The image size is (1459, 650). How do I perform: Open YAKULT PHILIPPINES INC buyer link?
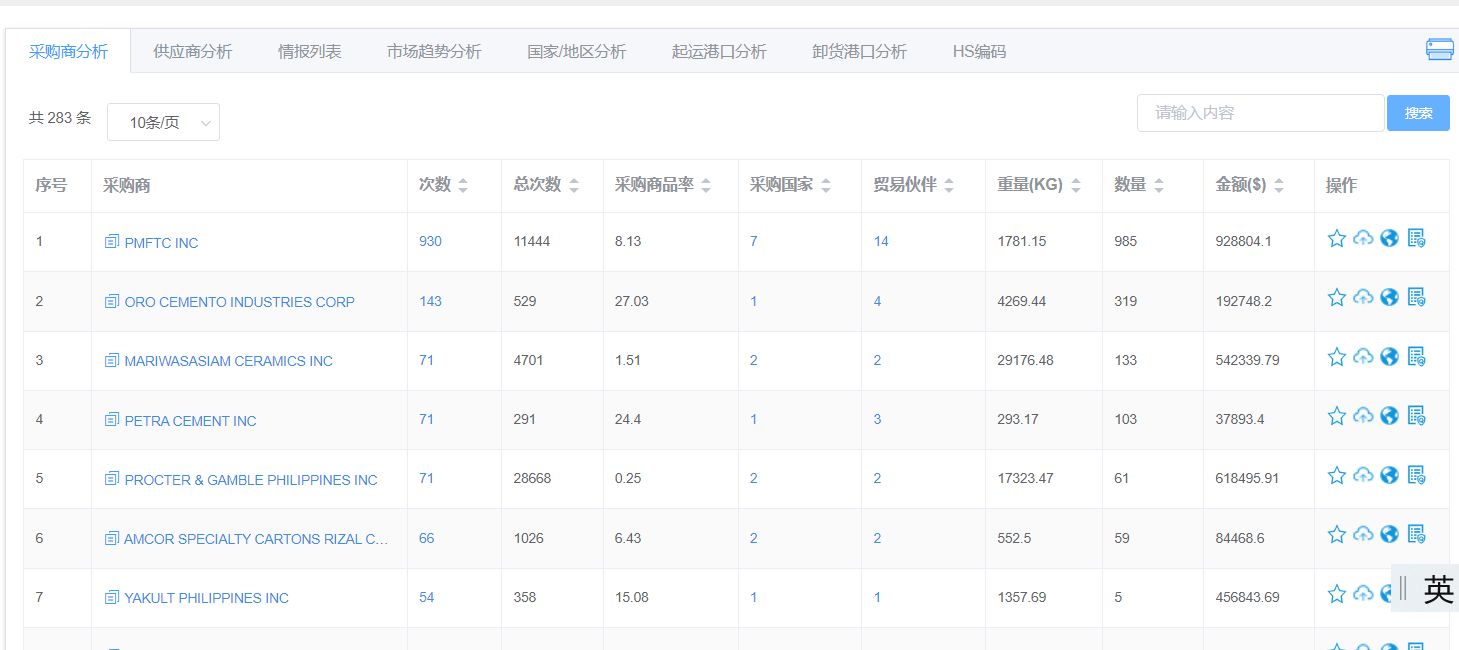(207, 598)
